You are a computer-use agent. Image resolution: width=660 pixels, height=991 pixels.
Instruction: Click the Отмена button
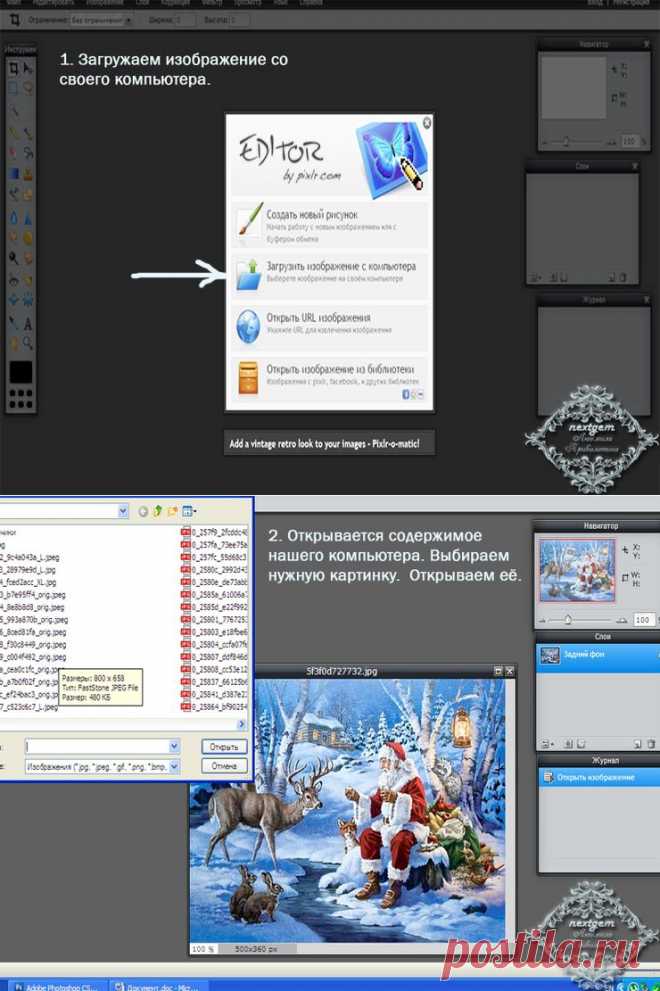pos(224,766)
